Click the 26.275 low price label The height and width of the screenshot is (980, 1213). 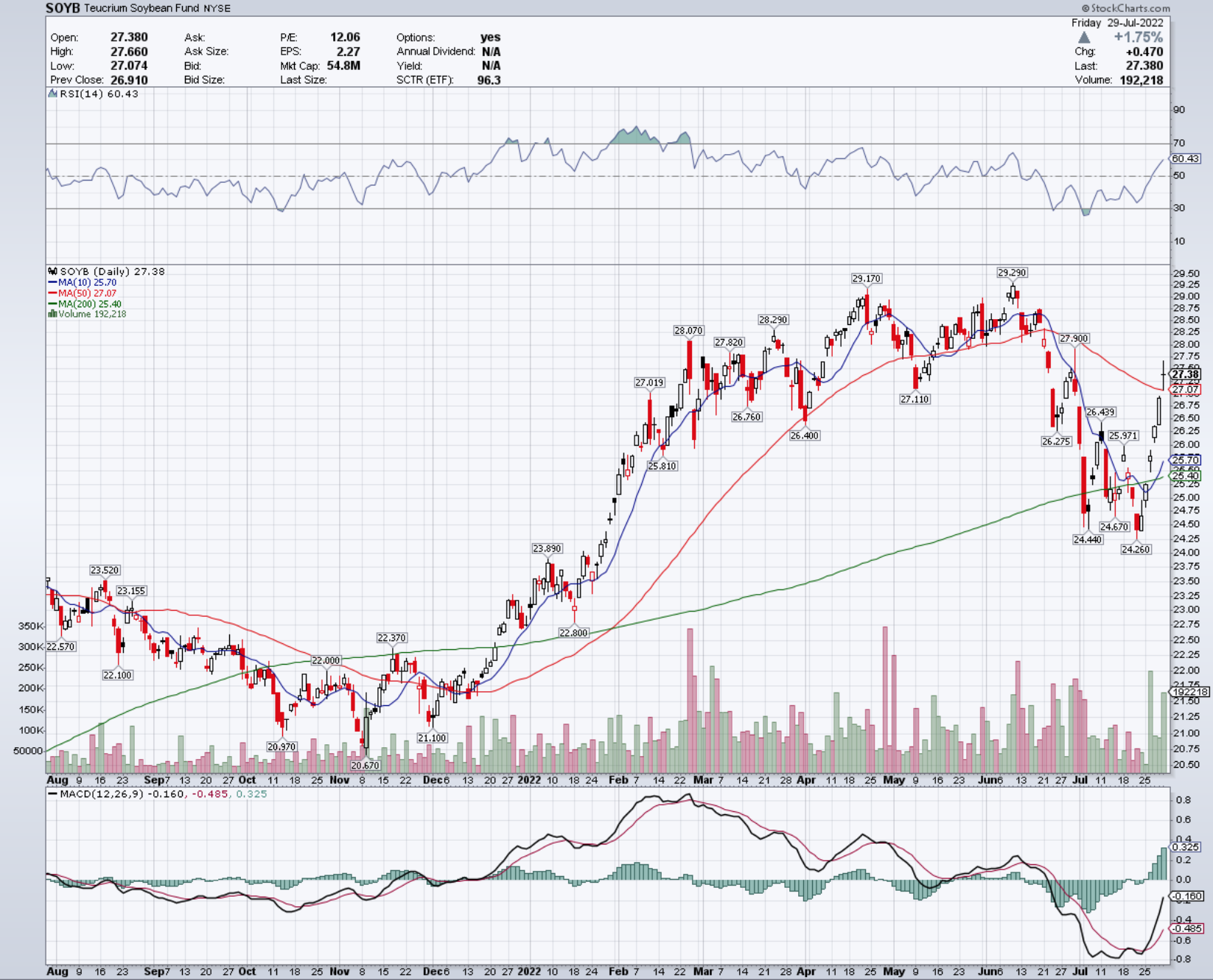point(1056,441)
